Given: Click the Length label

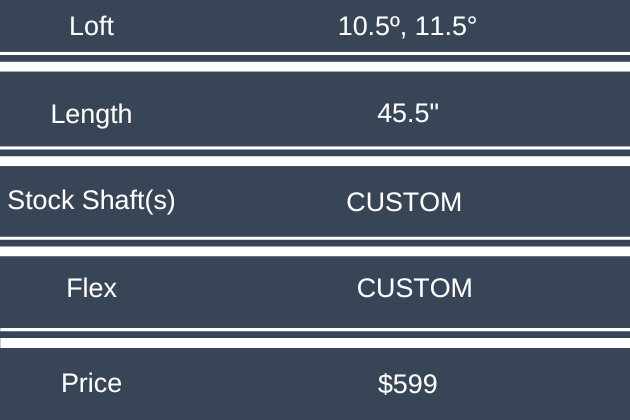Looking at the screenshot, I should coord(91,114).
